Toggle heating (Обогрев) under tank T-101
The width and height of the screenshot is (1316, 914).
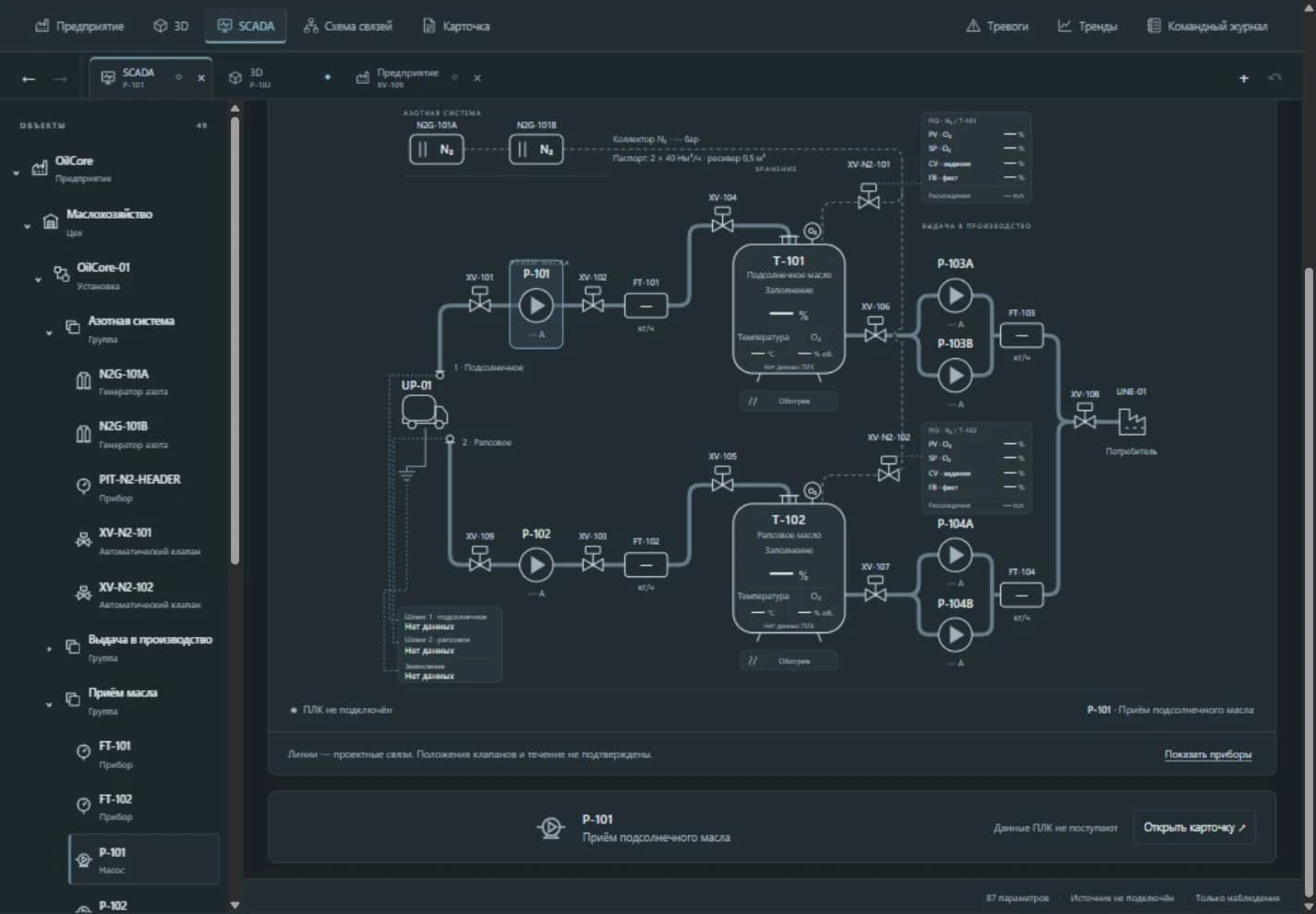[789, 402]
